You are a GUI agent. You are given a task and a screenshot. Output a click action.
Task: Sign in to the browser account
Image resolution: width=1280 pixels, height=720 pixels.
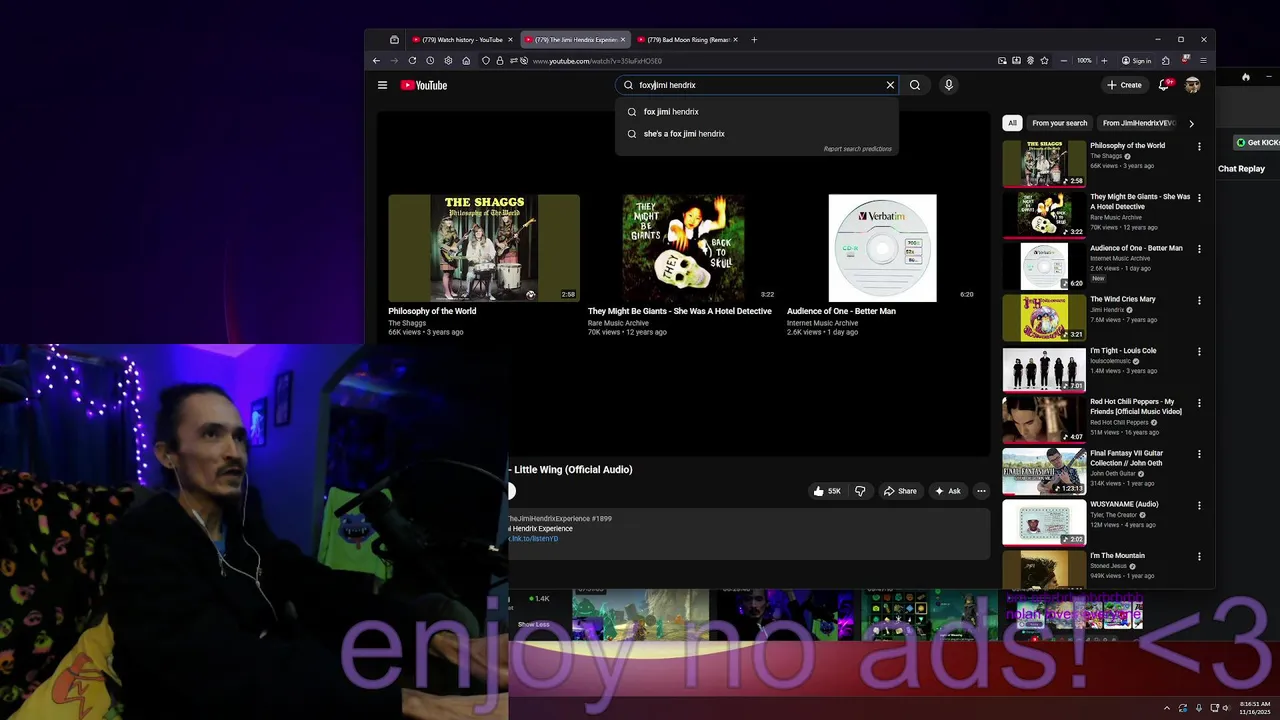[x=1136, y=61]
